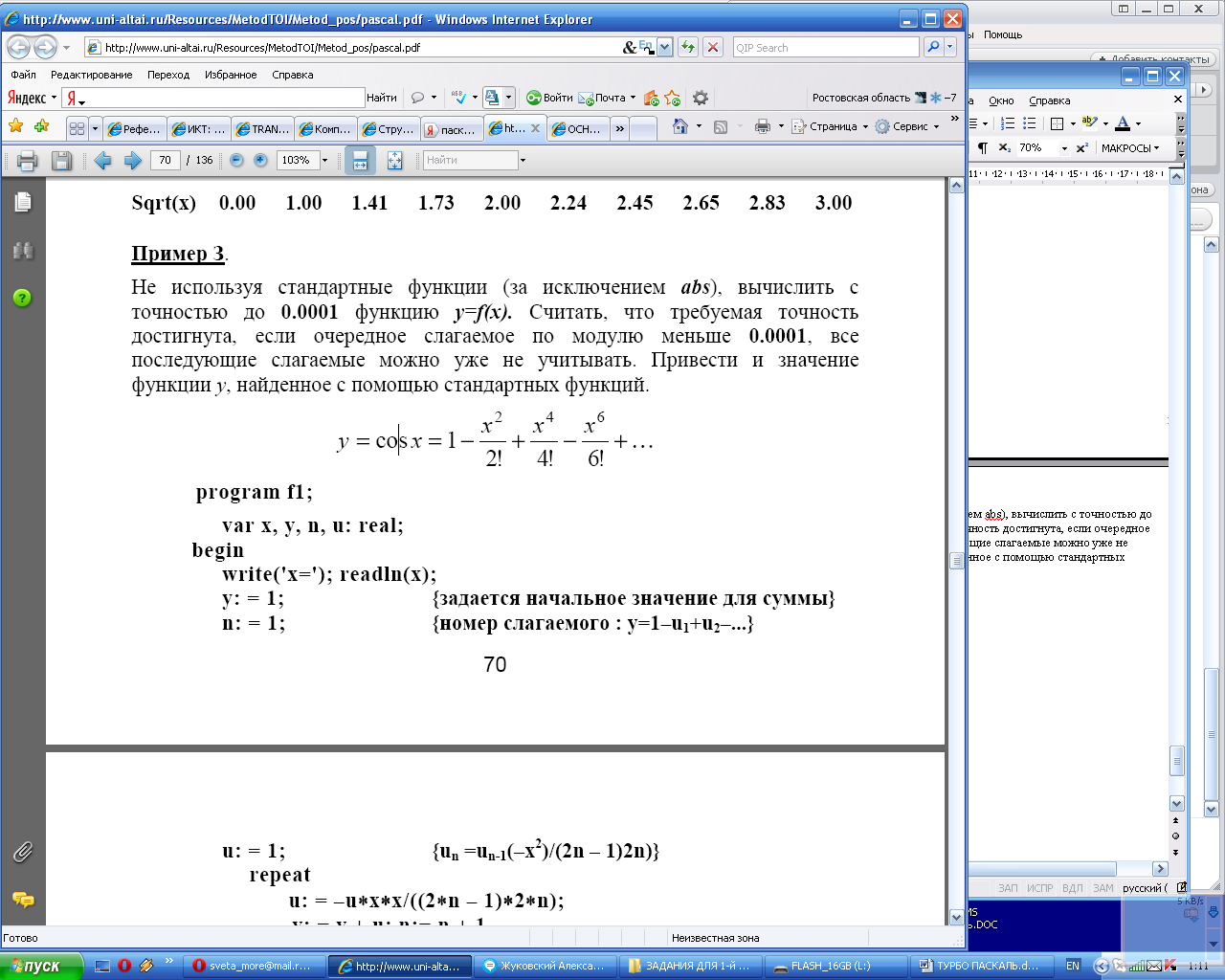Click the RSS feeds icon

pyautogui.click(x=721, y=126)
